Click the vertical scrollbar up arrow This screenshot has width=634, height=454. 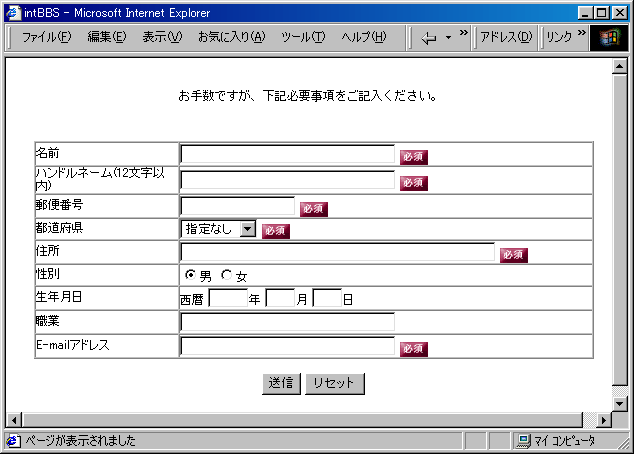tap(619, 66)
